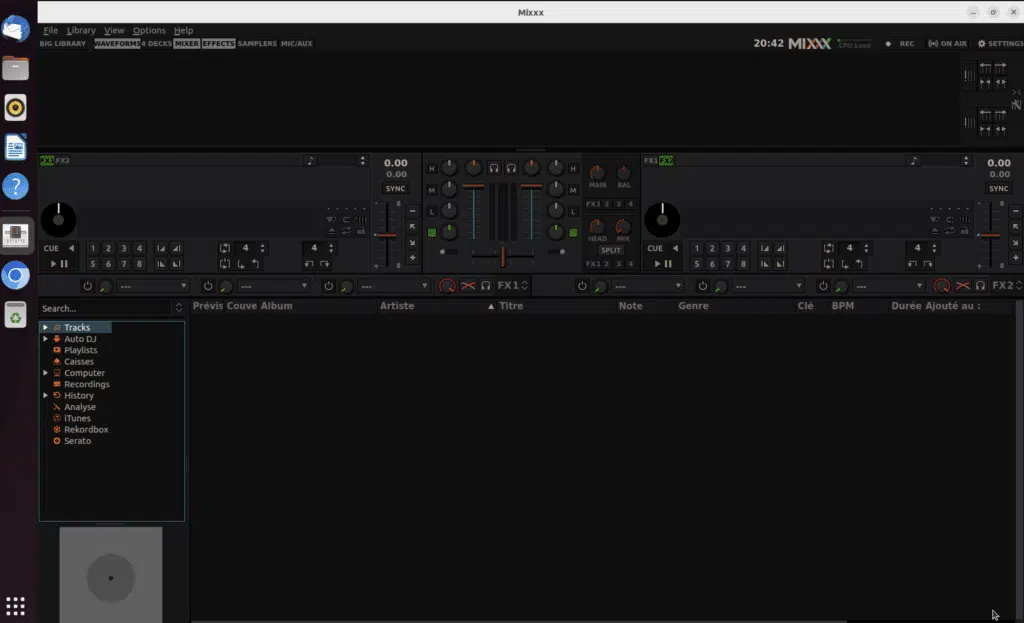Toggle the 4 DECKS view button
This screenshot has height=623, width=1024.
click(157, 44)
